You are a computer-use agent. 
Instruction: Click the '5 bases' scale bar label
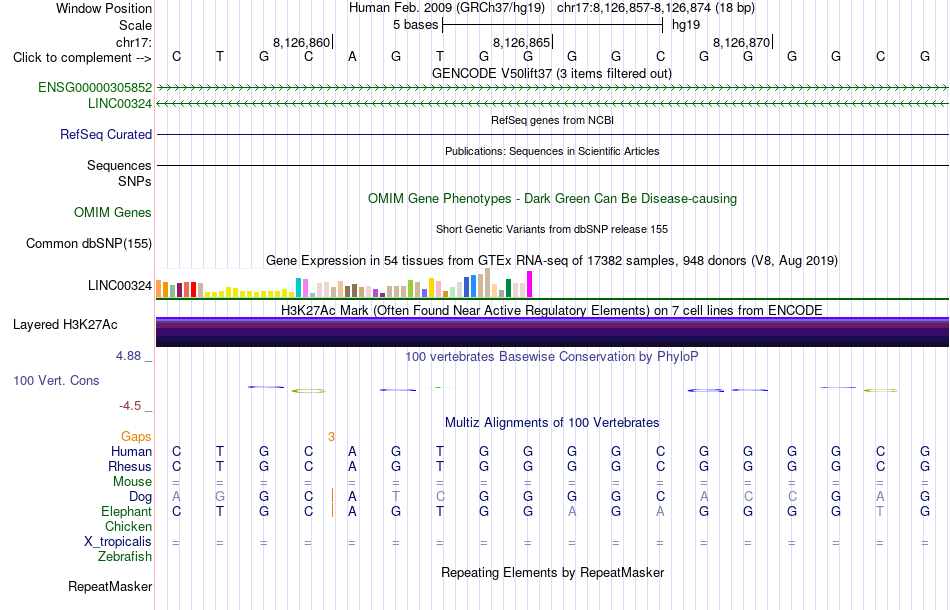[416, 25]
